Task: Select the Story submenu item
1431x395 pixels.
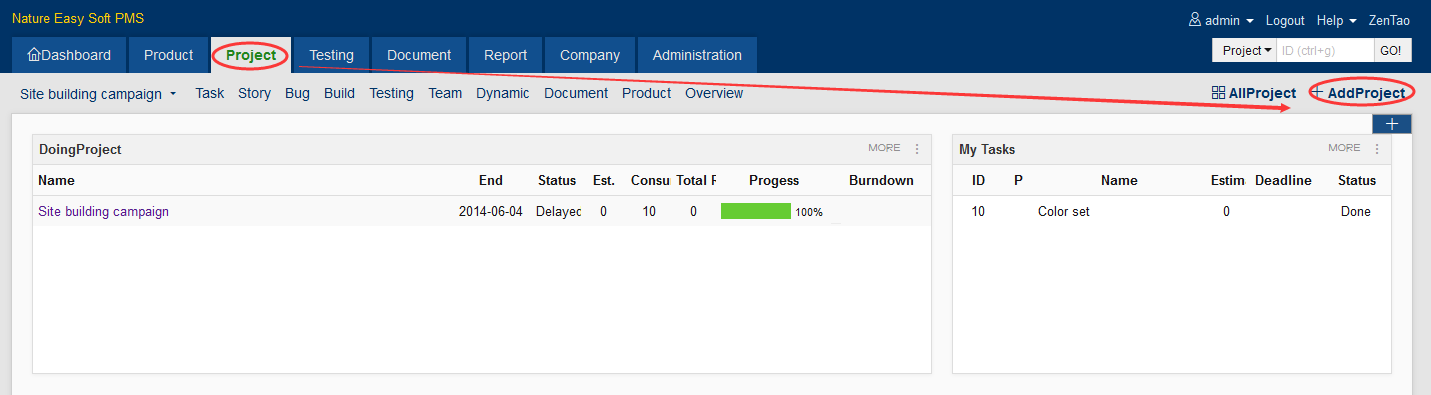Action: [x=254, y=93]
